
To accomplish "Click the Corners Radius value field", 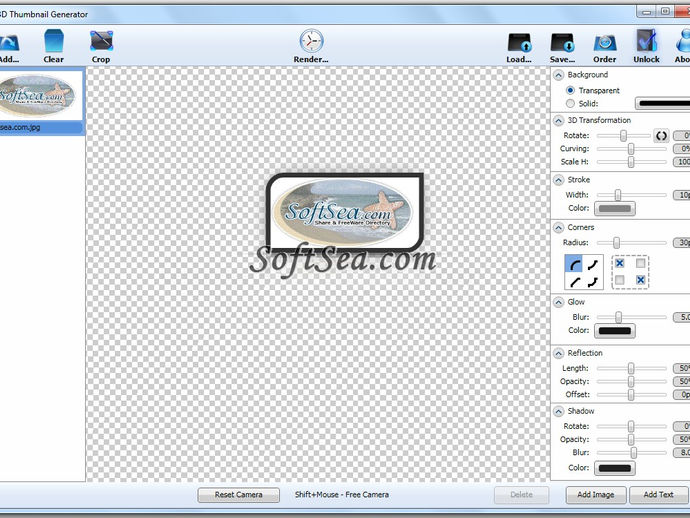I will click(x=682, y=242).
